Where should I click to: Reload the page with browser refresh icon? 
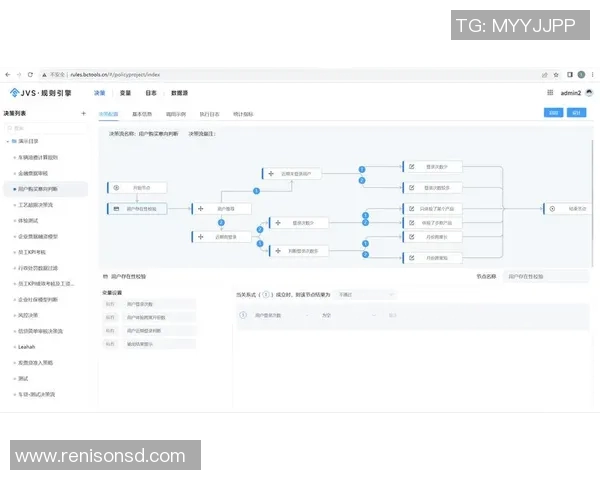tap(30, 74)
